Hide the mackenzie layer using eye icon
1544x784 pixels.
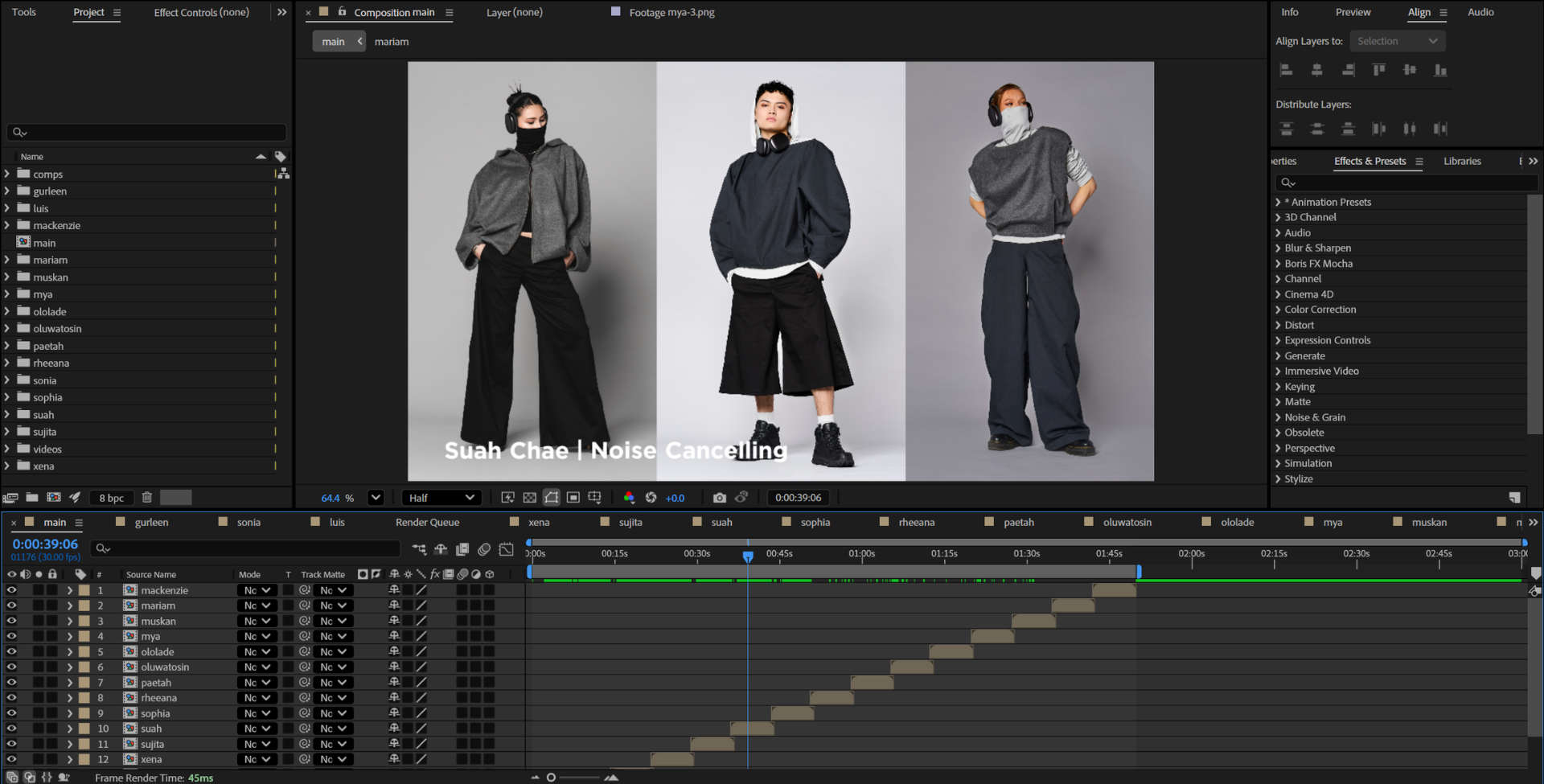coord(11,590)
